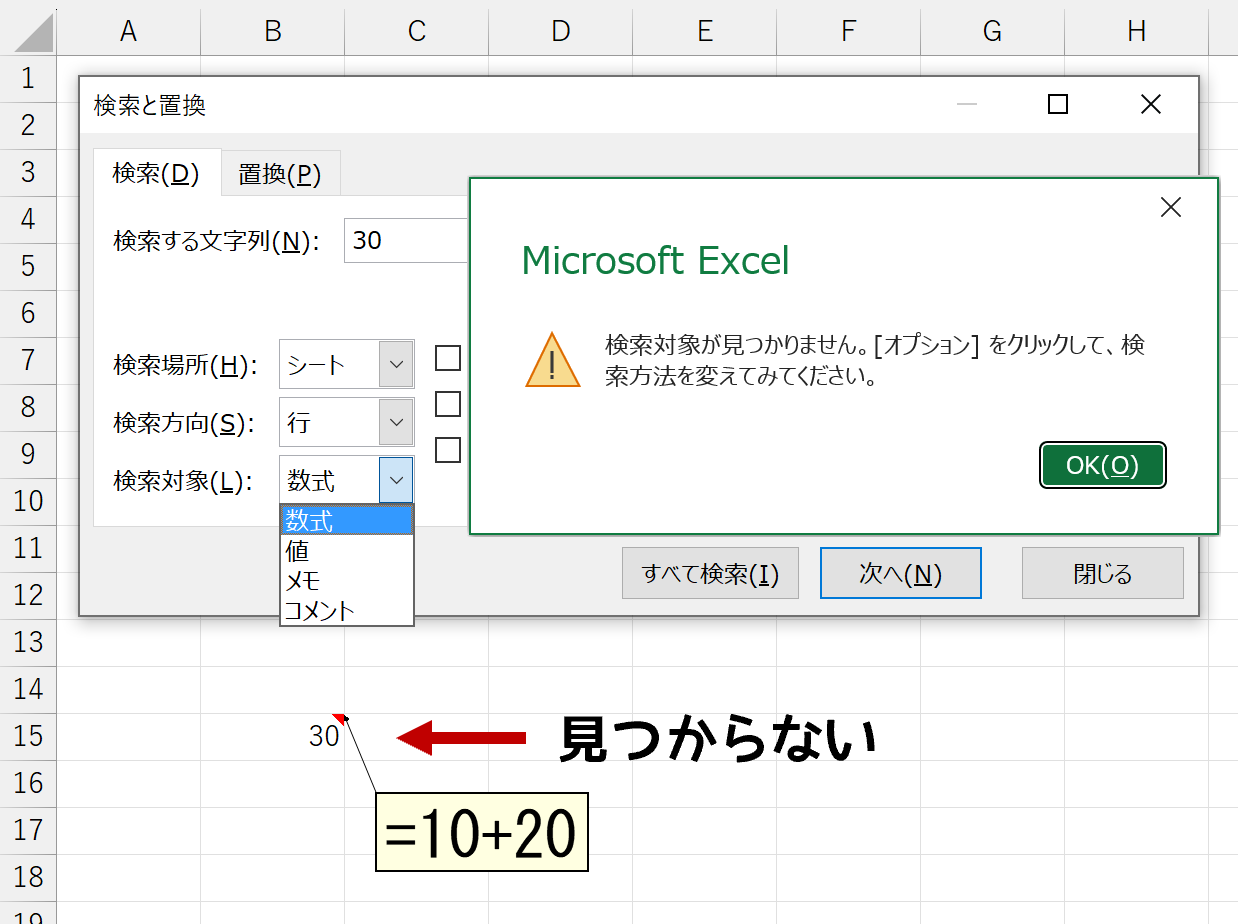Click the 閉じる button
The image size is (1238, 924).
click(x=1102, y=573)
